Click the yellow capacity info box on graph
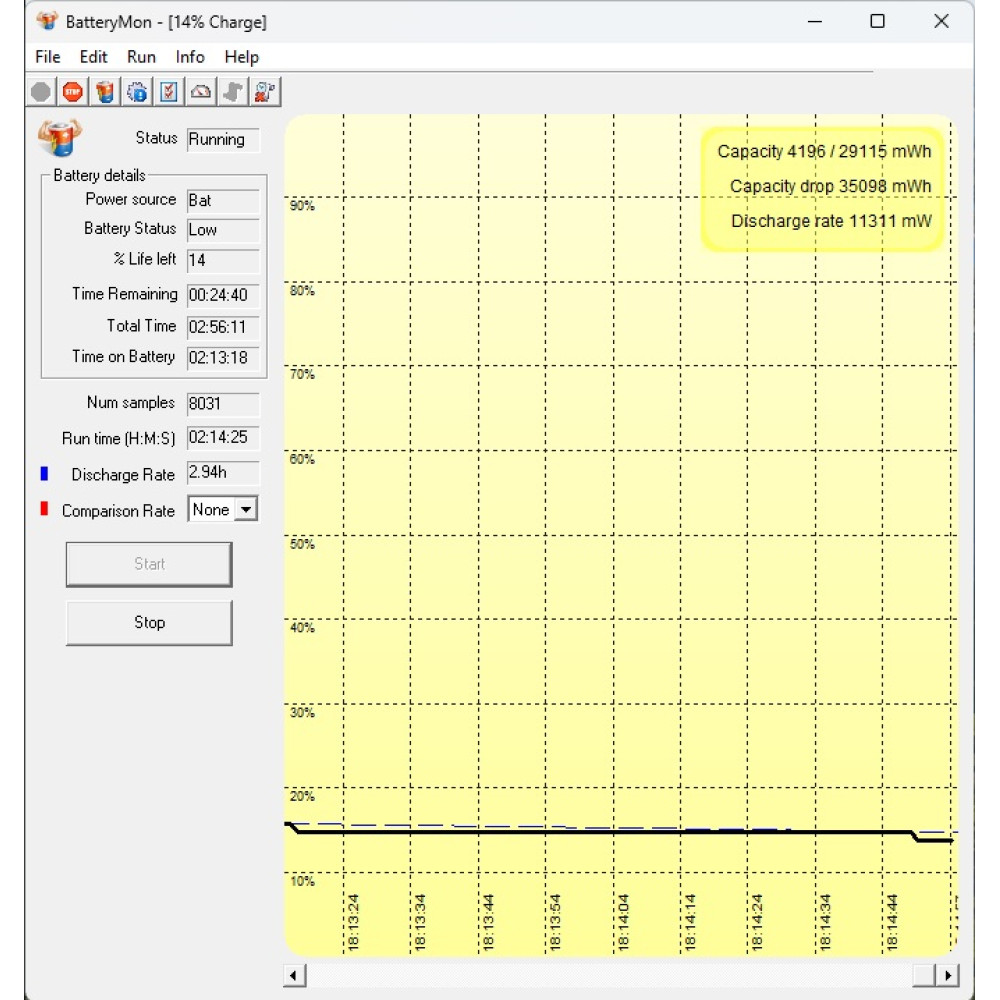 [822, 187]
